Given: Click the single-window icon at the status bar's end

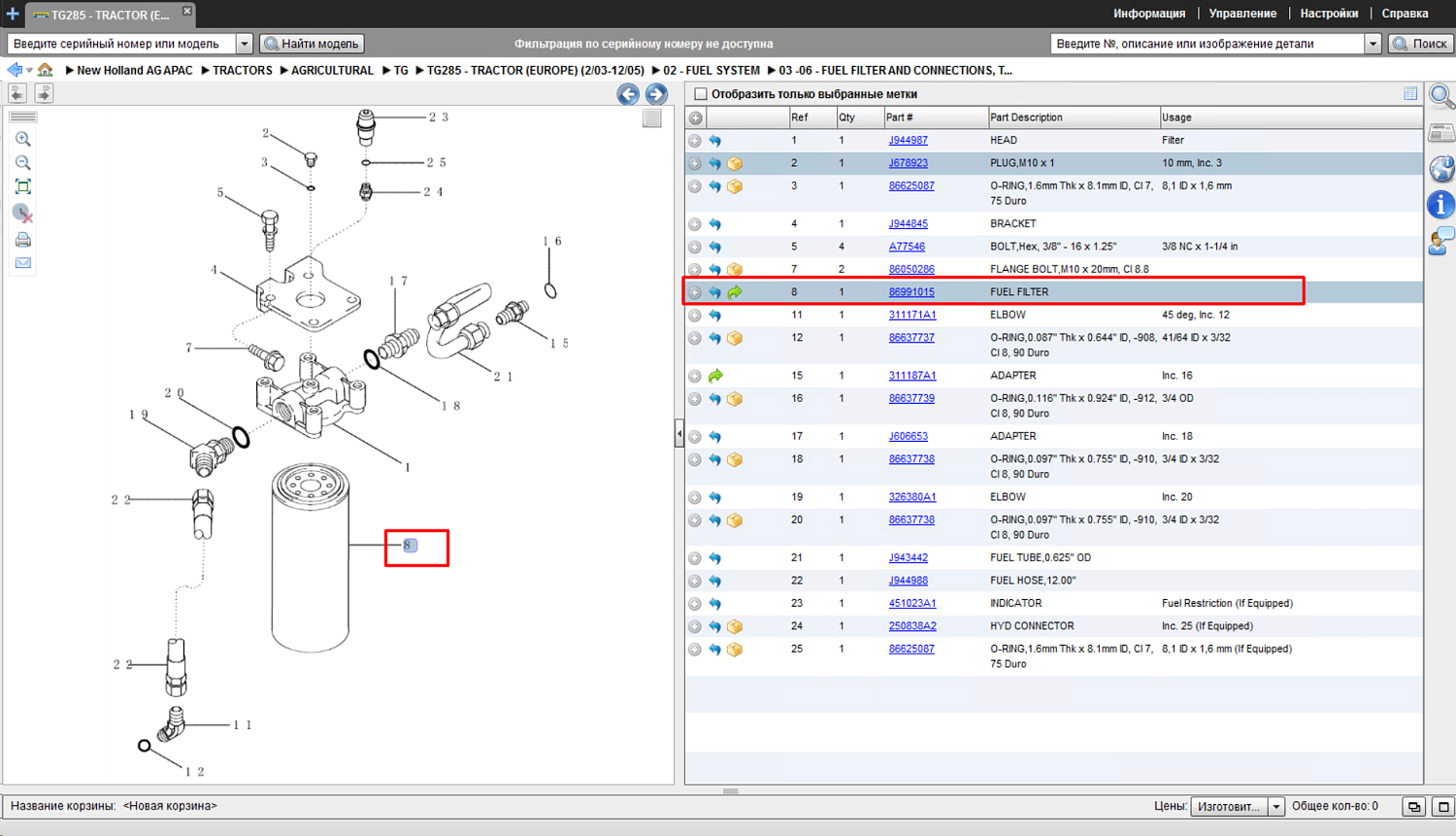Looking at the screenshot, I should click(x=1443, y=807).
